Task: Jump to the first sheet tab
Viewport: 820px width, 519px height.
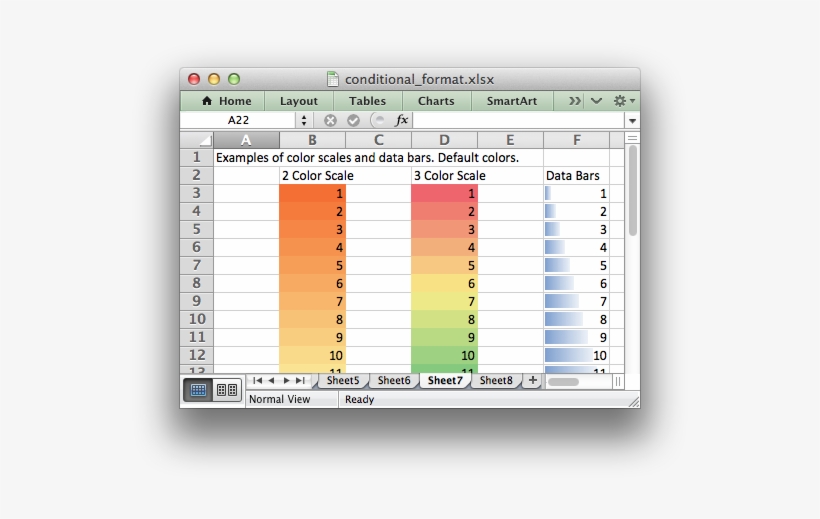Action: tap(257, 381)
